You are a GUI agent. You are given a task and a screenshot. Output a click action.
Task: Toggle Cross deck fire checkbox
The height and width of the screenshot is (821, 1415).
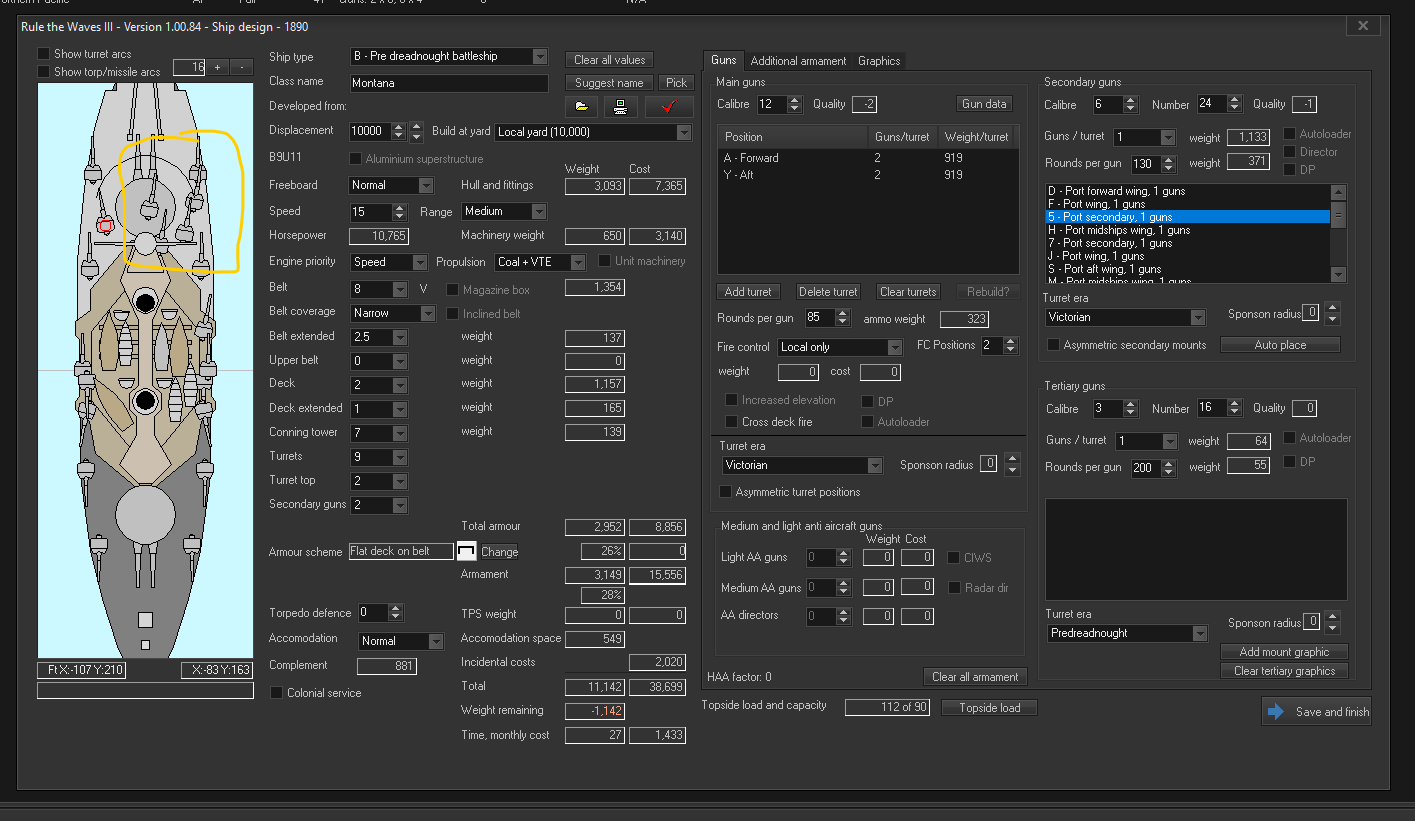(x=731, y=422)
